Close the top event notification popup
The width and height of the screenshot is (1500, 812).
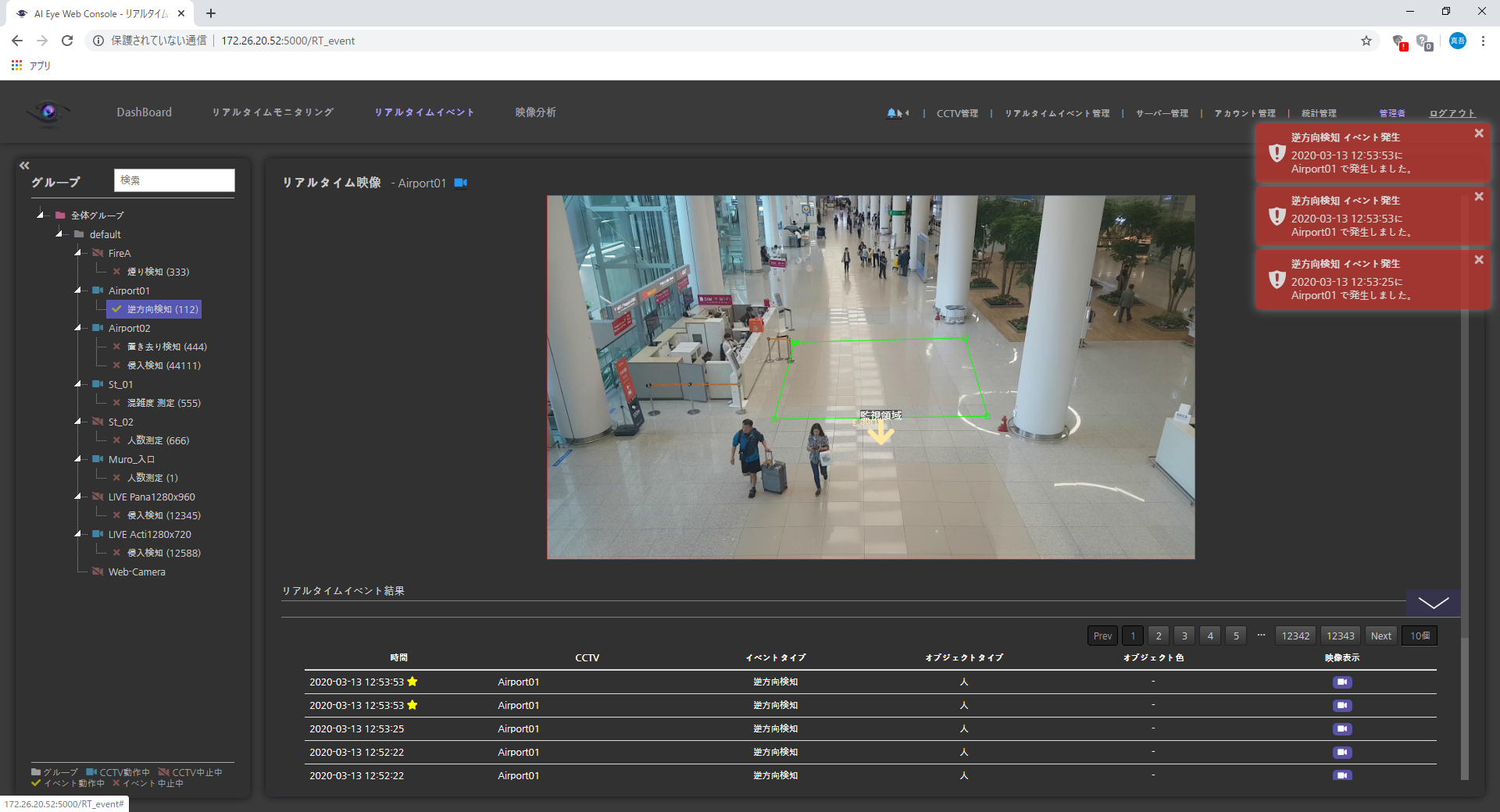point(1478,134)
